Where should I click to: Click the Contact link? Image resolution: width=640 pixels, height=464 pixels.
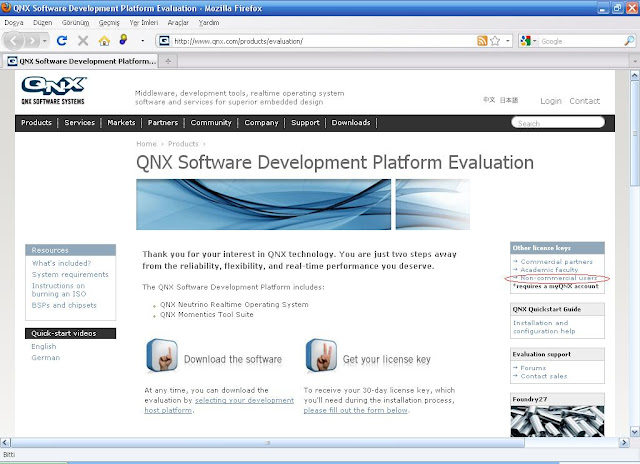coord(584,101)
